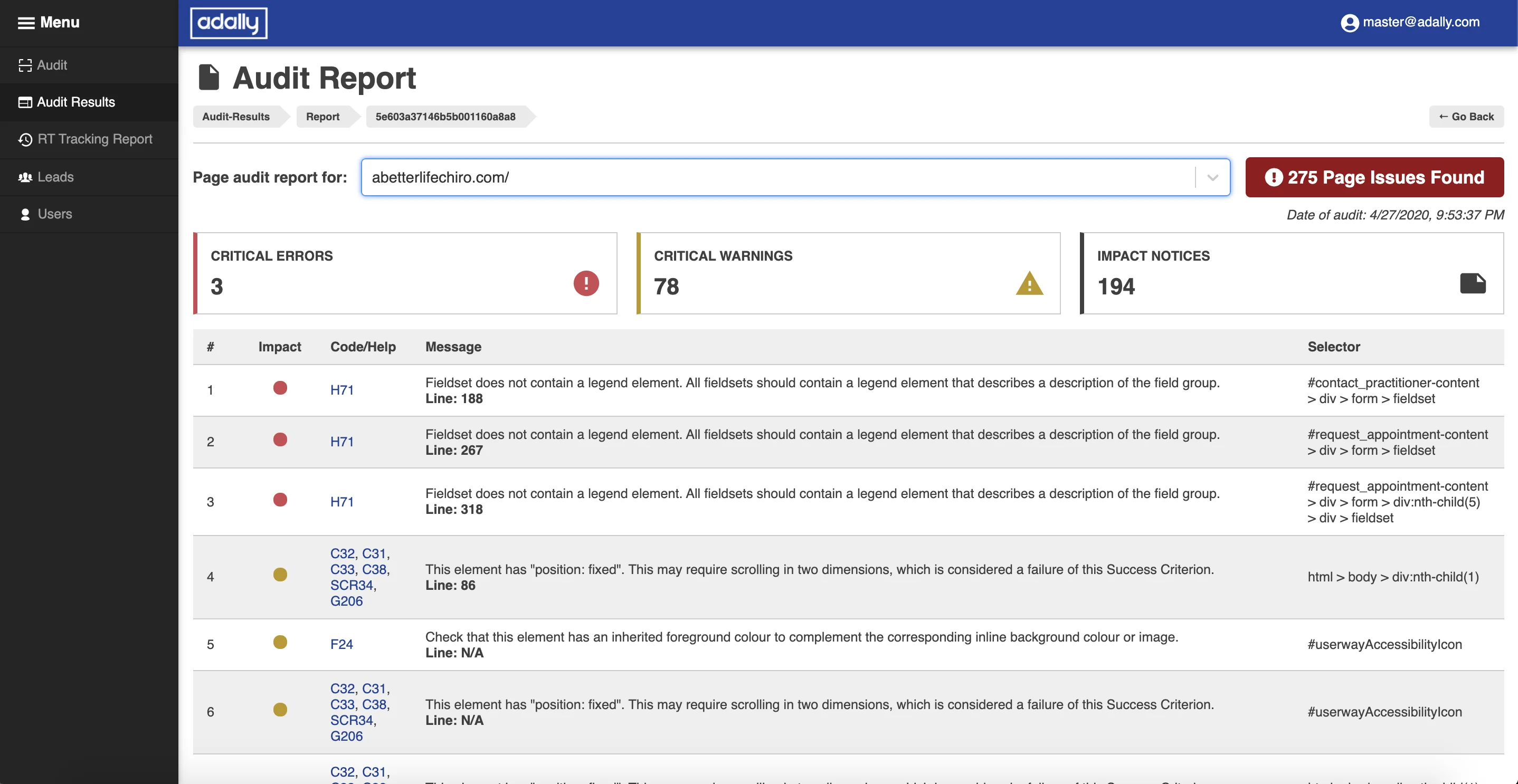Open the Audit sidebar item
1518x784 pixels.
(52, 65)
